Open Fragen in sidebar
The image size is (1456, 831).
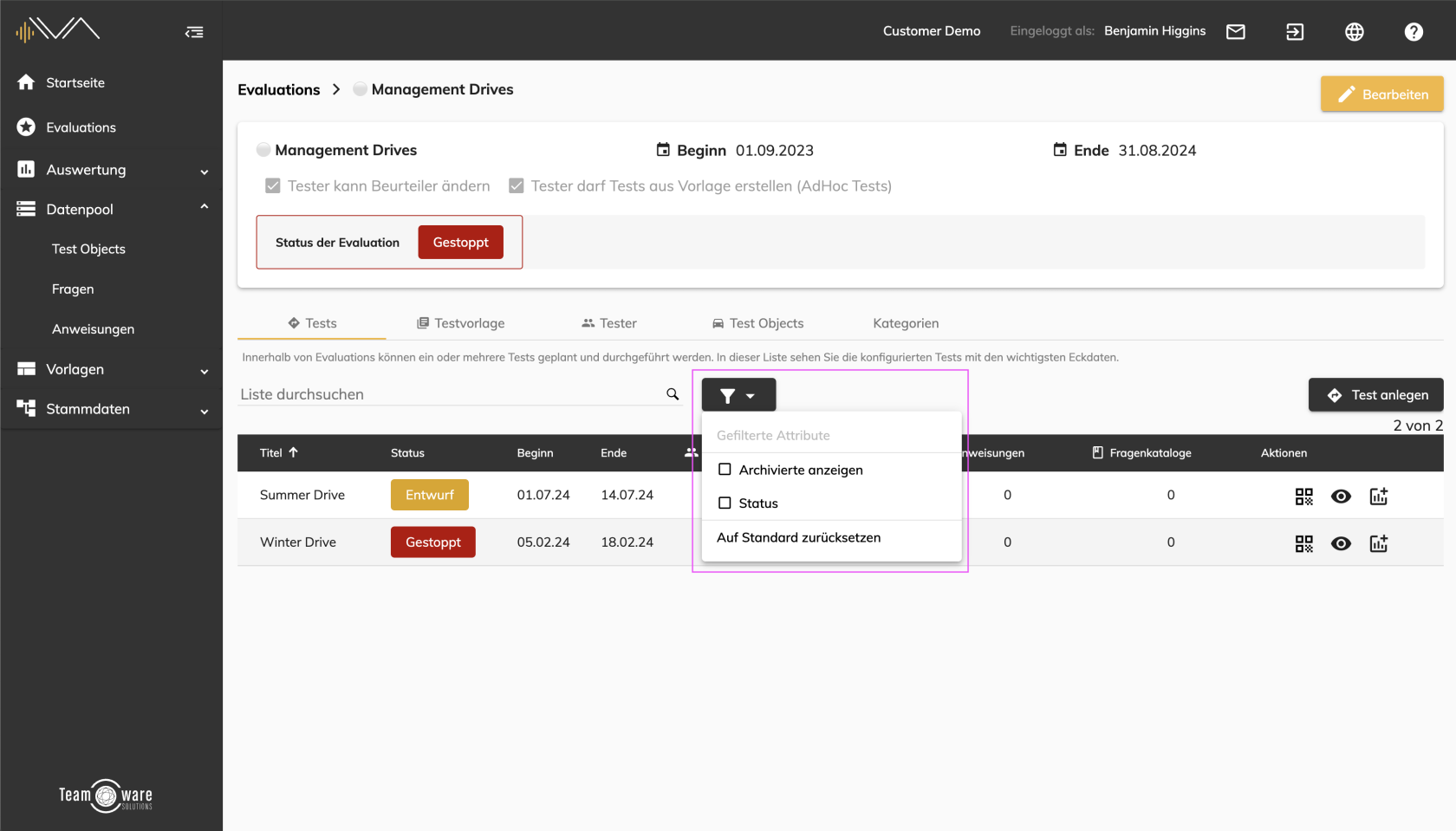(x=73, y=289)
